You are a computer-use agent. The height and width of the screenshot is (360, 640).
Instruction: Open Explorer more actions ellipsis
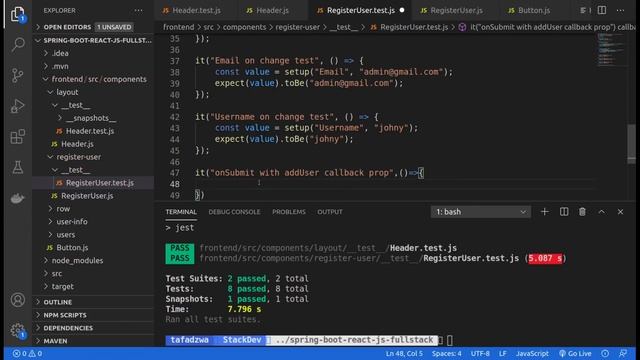coord(138,11)
